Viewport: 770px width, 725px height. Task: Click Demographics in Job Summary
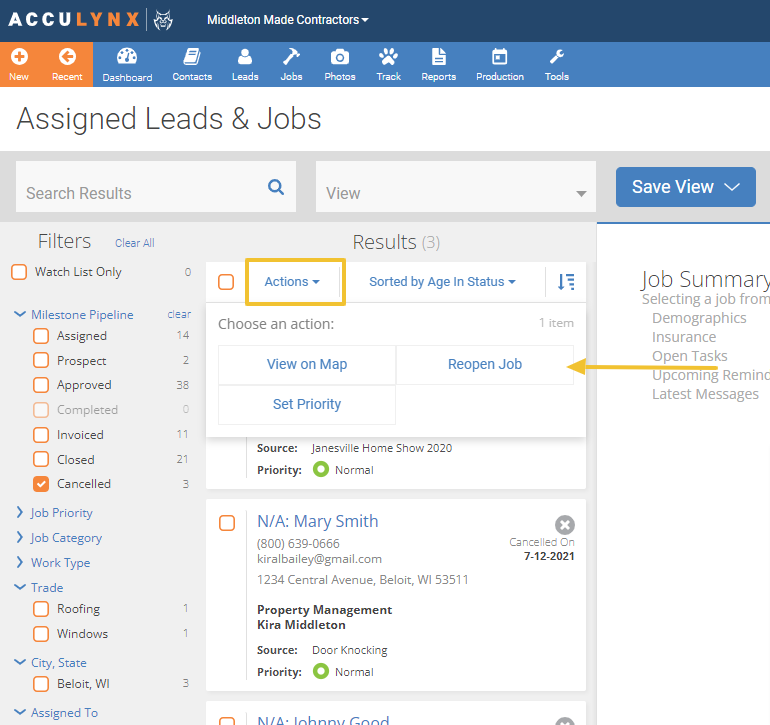(699, 318)
